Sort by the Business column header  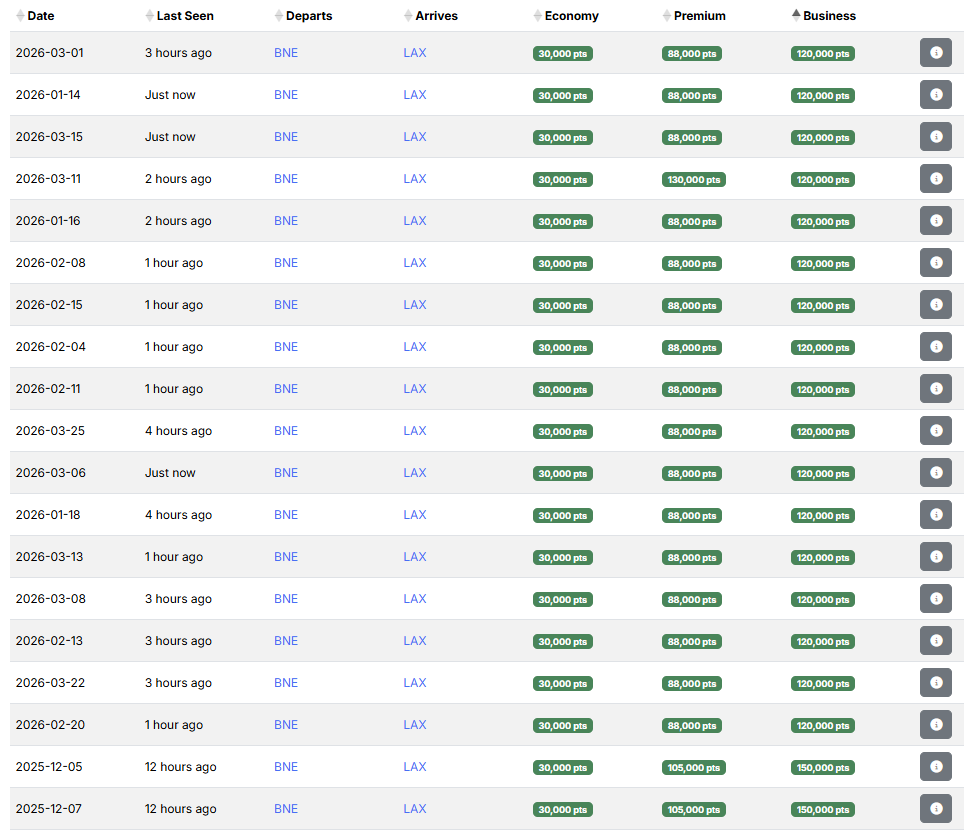pos(829,16)
